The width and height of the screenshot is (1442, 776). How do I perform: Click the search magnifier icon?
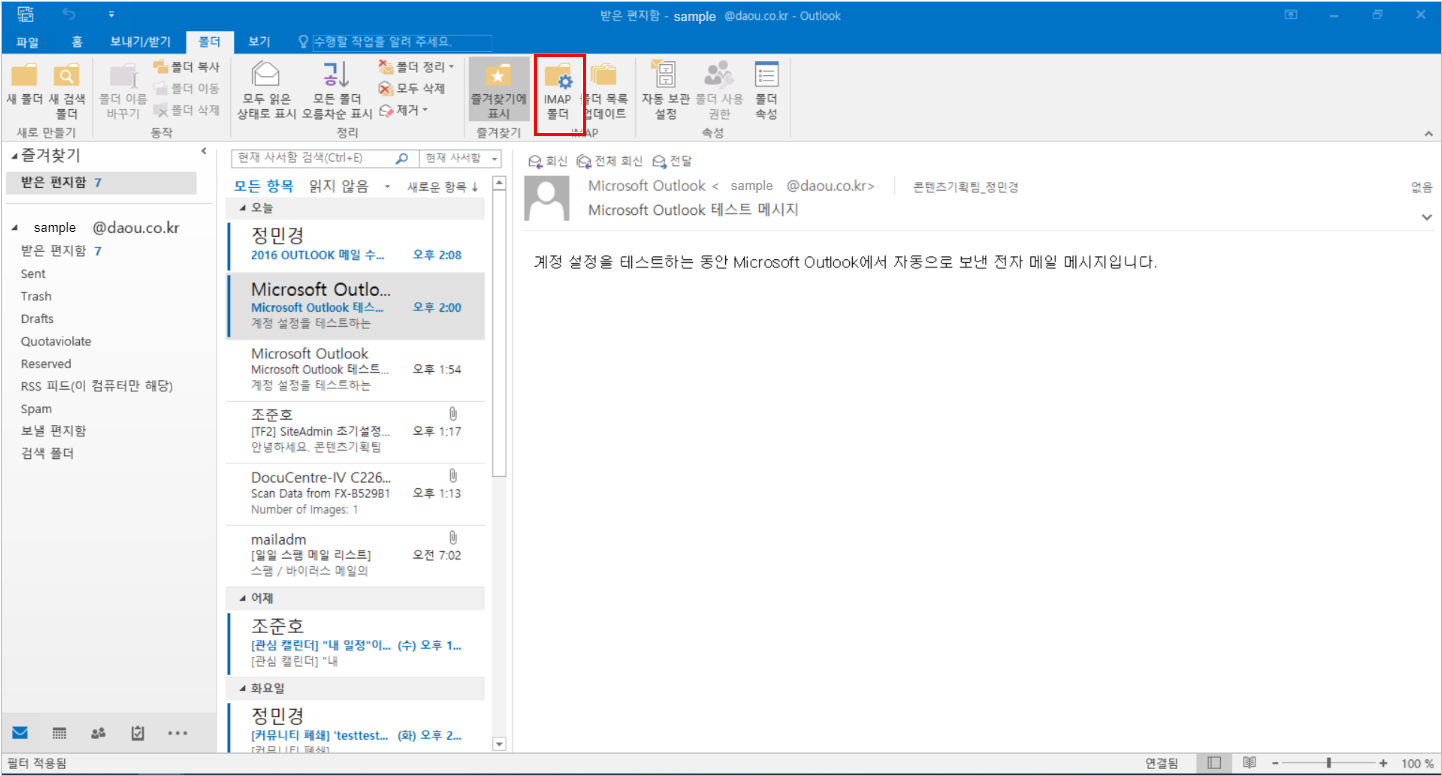402,158
